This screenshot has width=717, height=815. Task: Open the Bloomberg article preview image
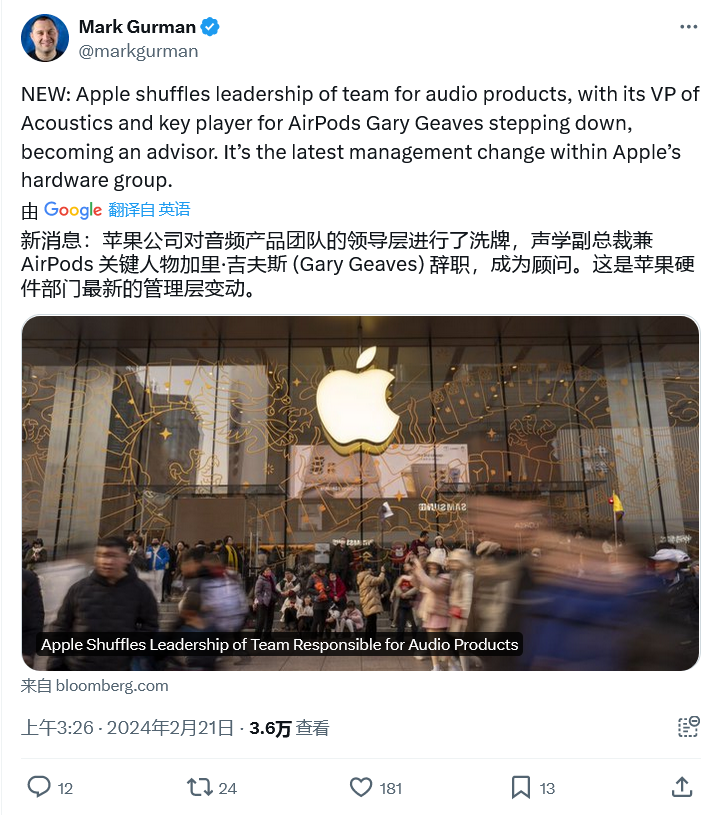360,493
